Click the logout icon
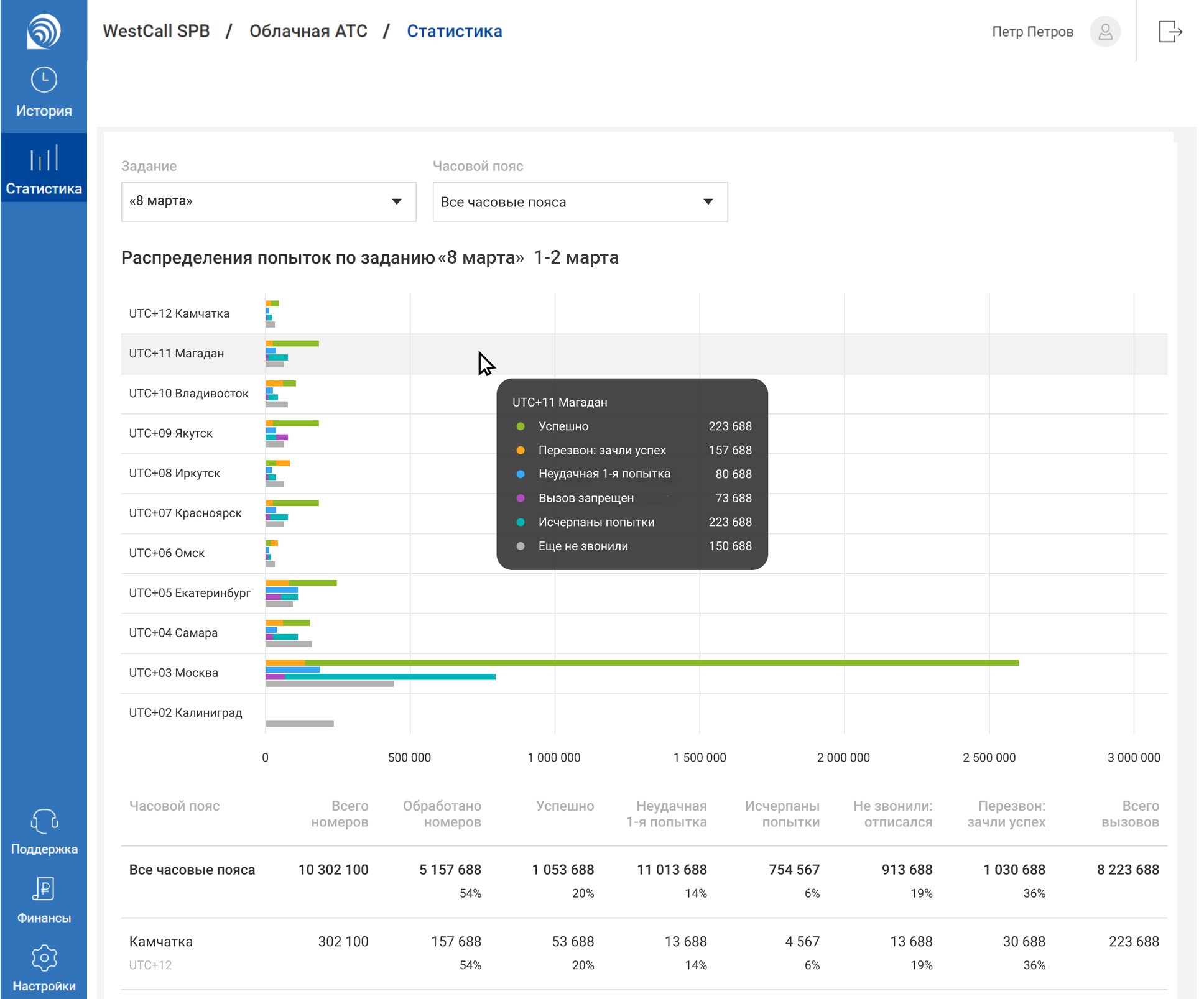 coord(1170,31)
